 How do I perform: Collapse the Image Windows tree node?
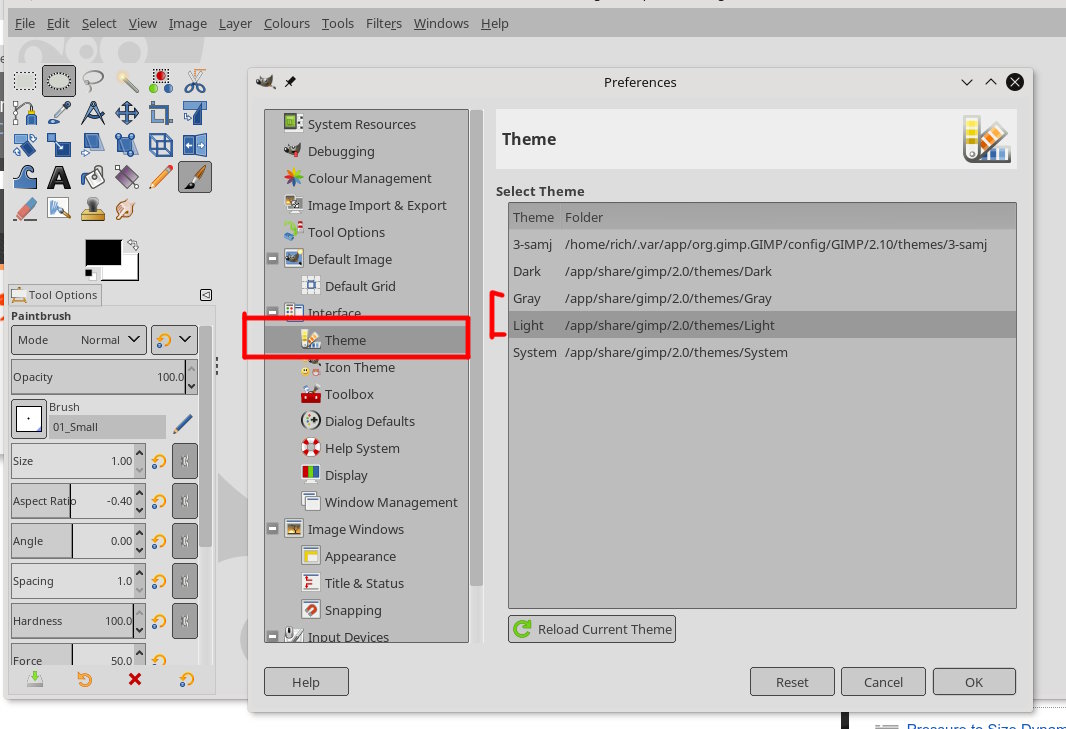pos(273,528)
